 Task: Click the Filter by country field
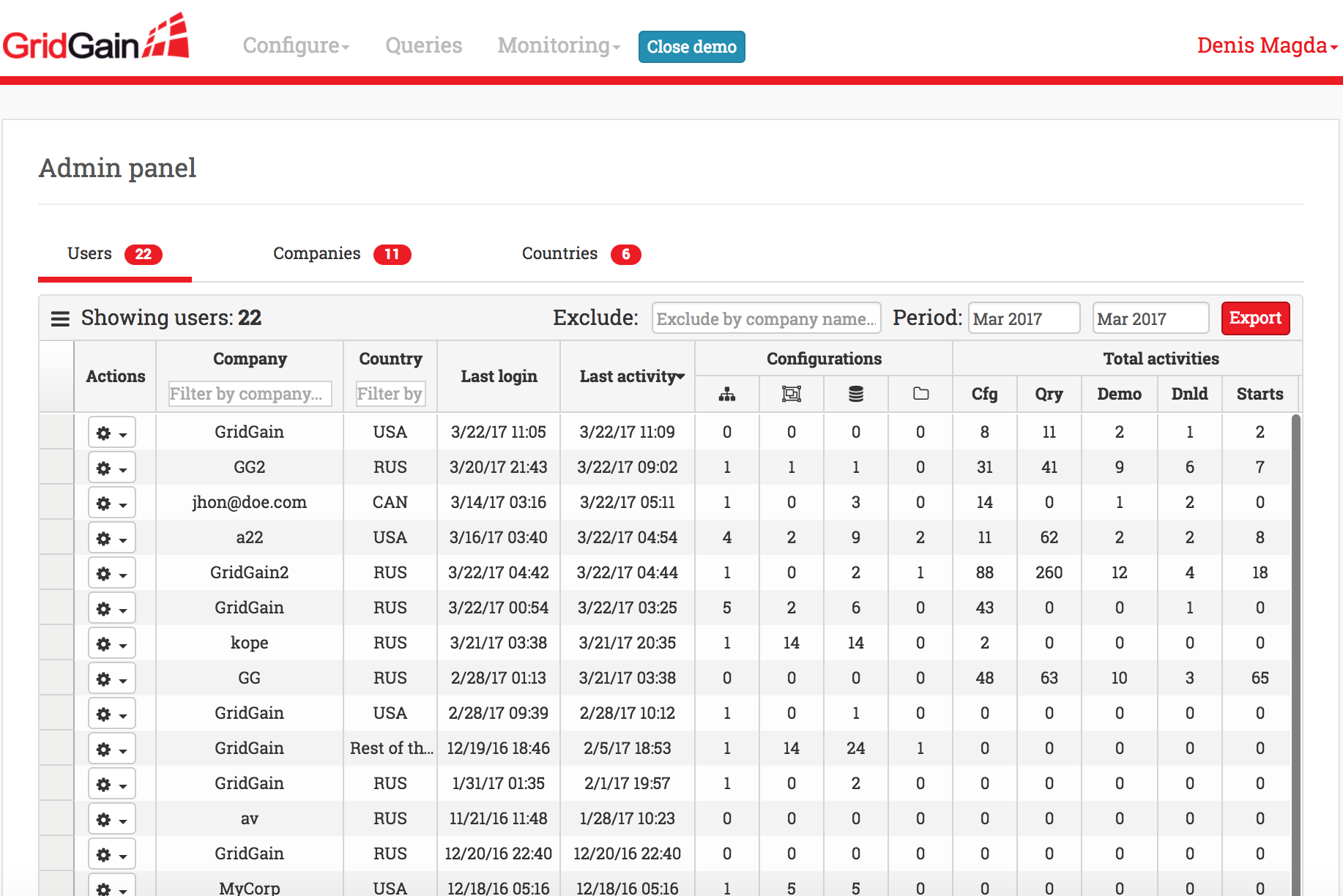tap(390, 394)
